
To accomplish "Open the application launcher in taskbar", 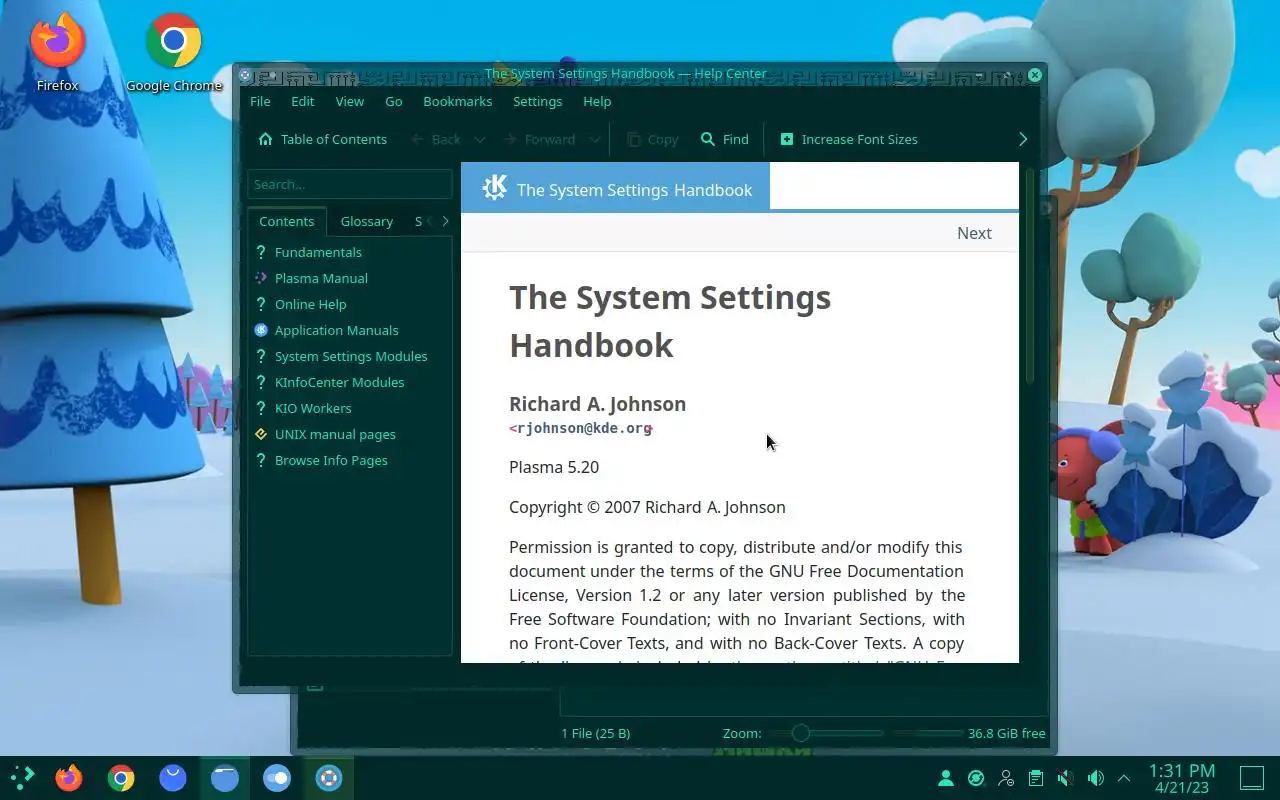I will pos(22,777).
